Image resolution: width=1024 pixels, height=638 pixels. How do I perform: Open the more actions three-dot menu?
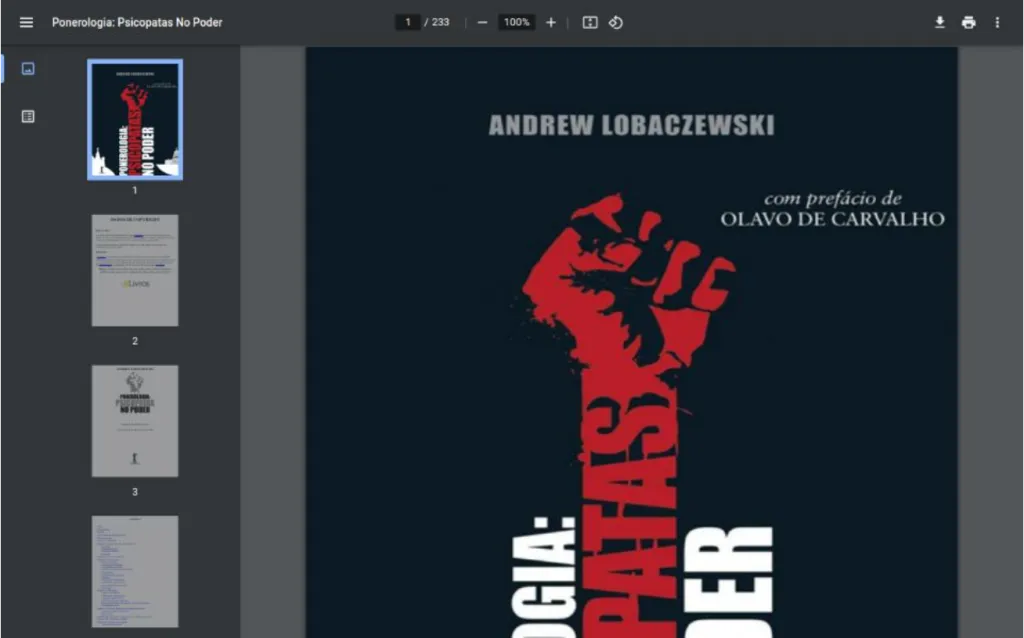pos(997,22)
